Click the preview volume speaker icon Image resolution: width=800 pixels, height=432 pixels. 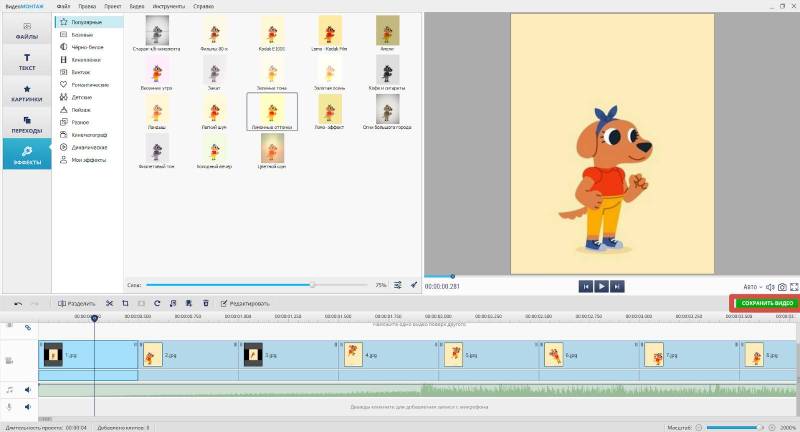[770, 287]
